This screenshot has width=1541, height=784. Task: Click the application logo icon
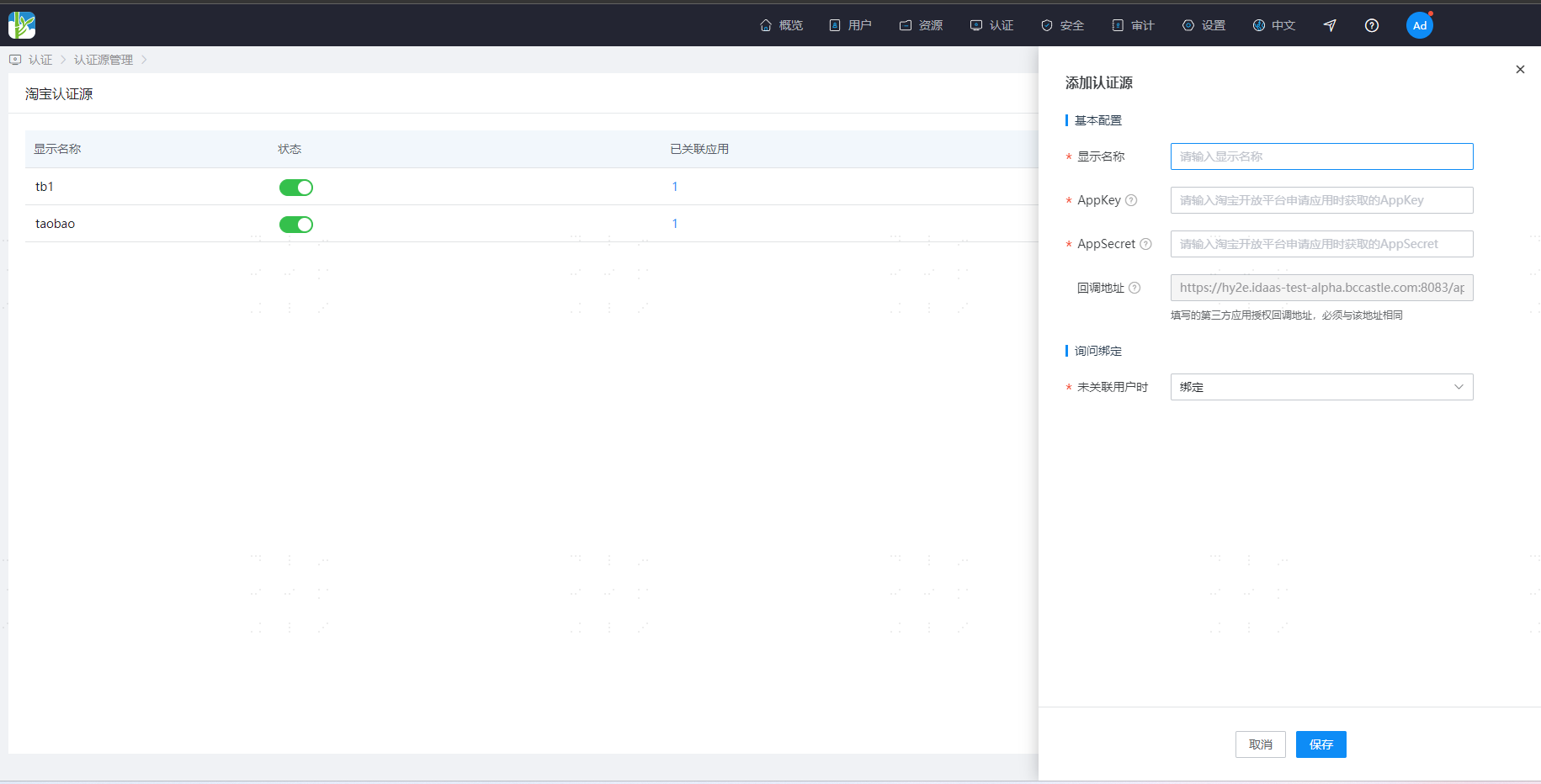tap(22, 25)
